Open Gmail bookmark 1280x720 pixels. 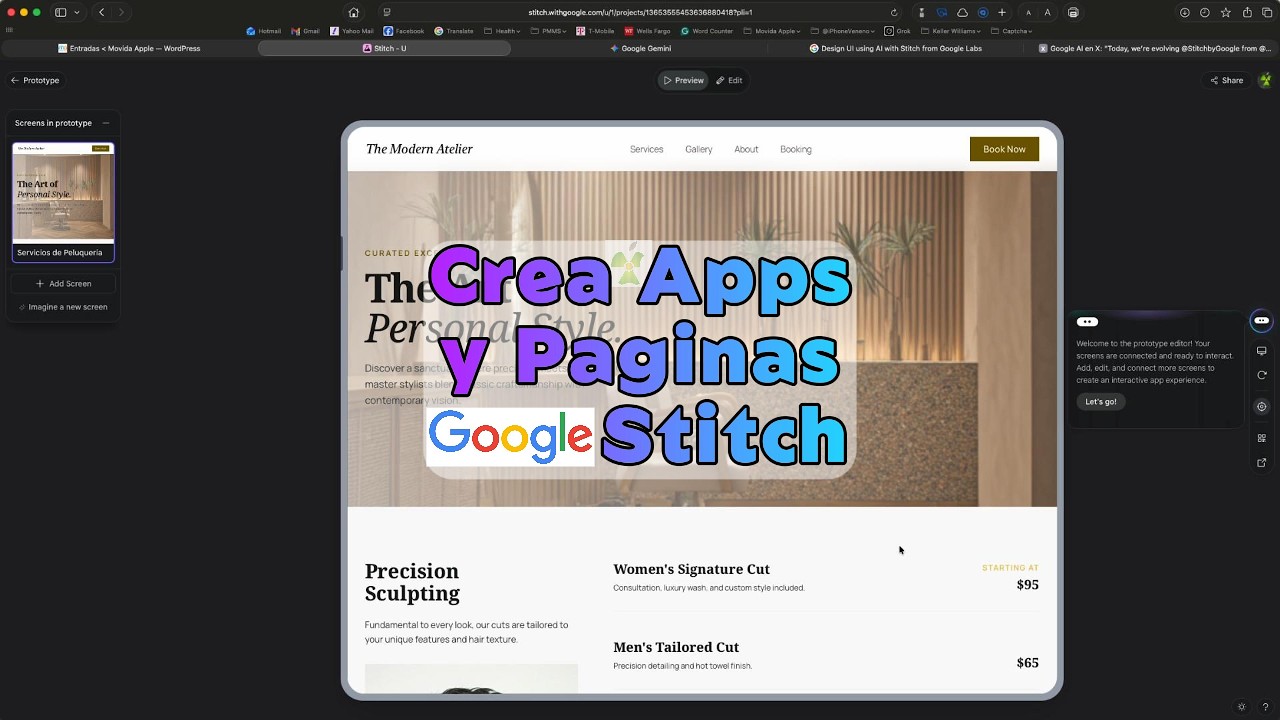pos(305,31)
